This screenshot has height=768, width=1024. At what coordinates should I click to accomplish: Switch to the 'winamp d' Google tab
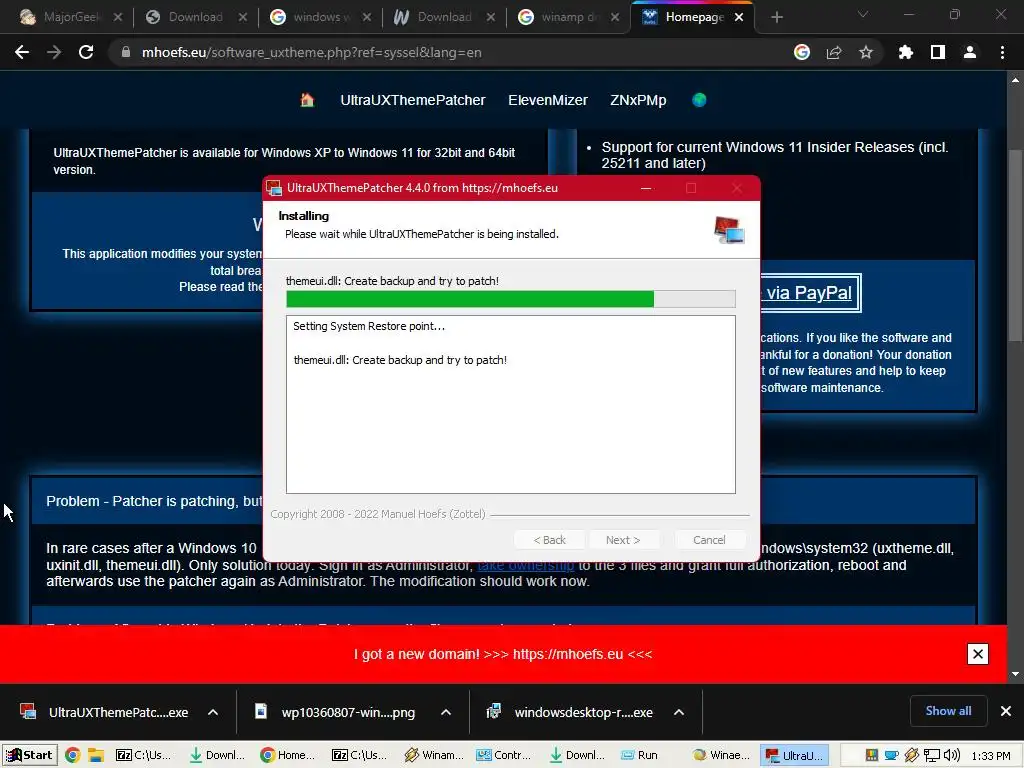pyautogui.click(x=559, y=17)
